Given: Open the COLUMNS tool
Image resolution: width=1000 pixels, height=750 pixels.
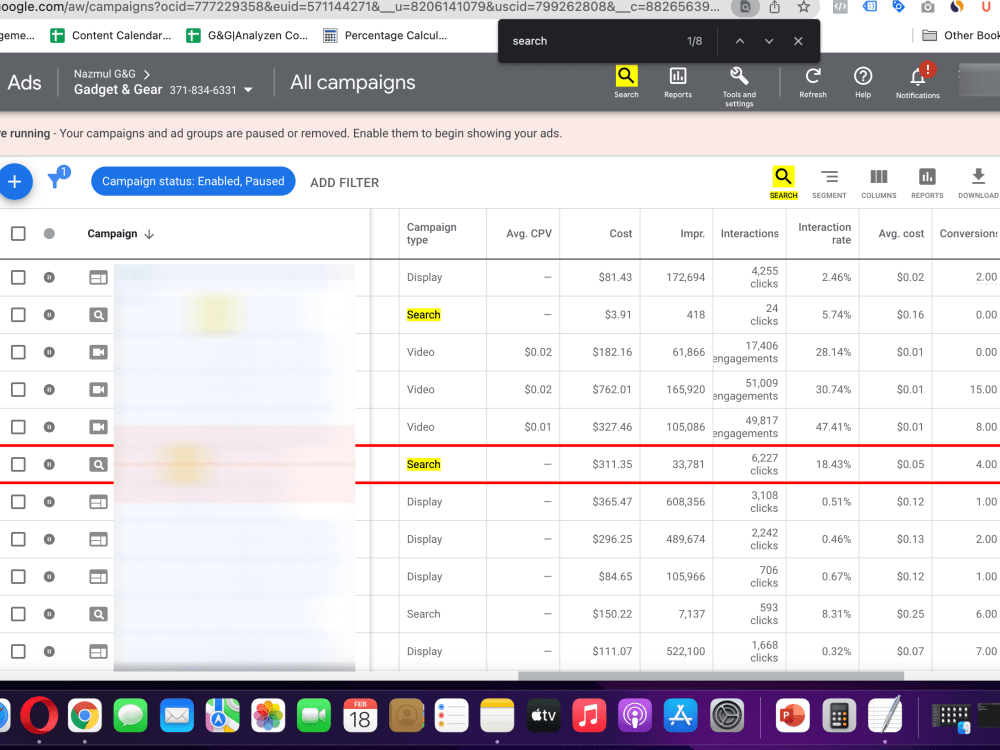Looking at the screenshot, I should pyautogui.click(x=878, y=182).
